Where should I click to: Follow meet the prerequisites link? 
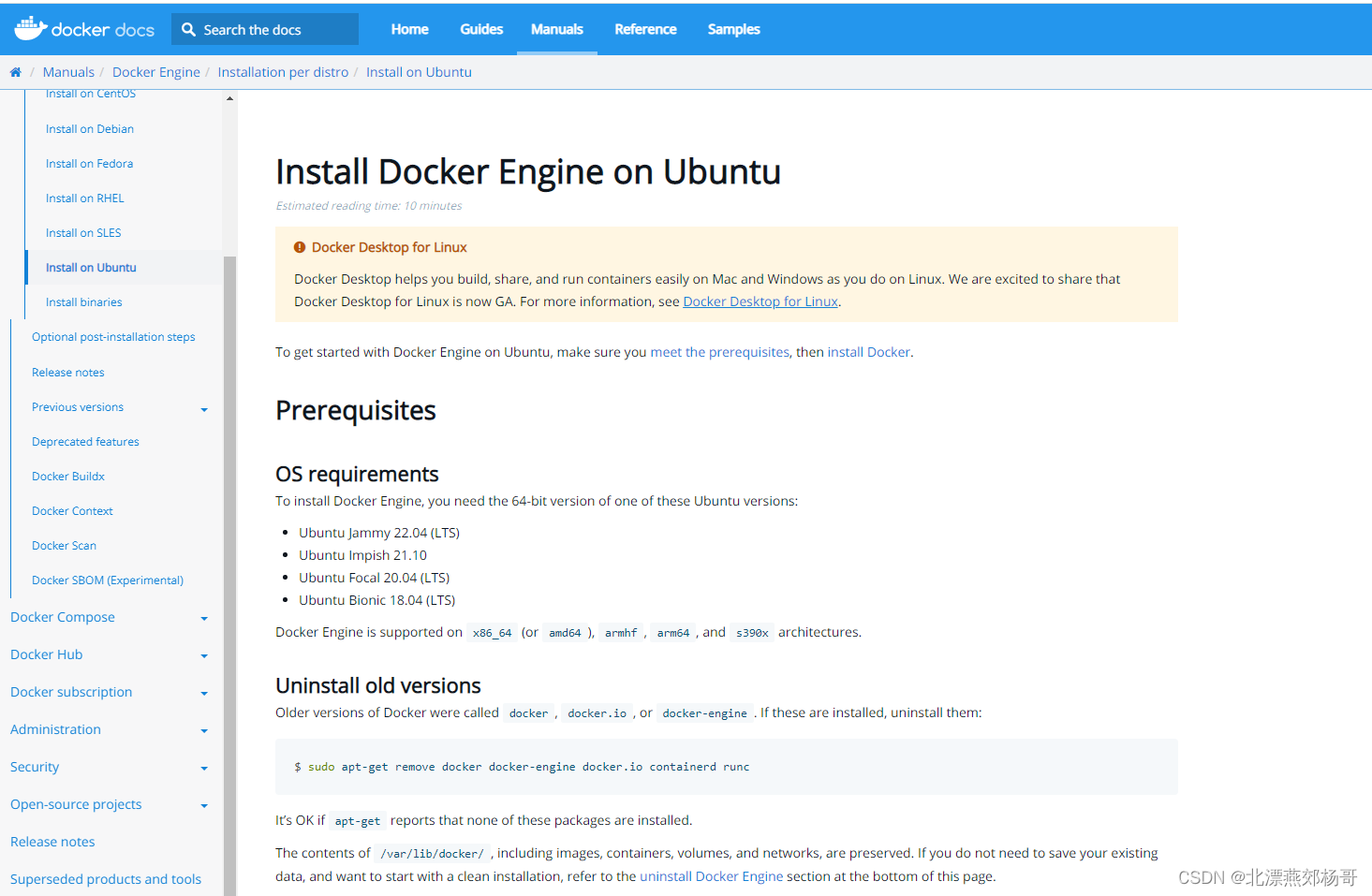(720, 352)
